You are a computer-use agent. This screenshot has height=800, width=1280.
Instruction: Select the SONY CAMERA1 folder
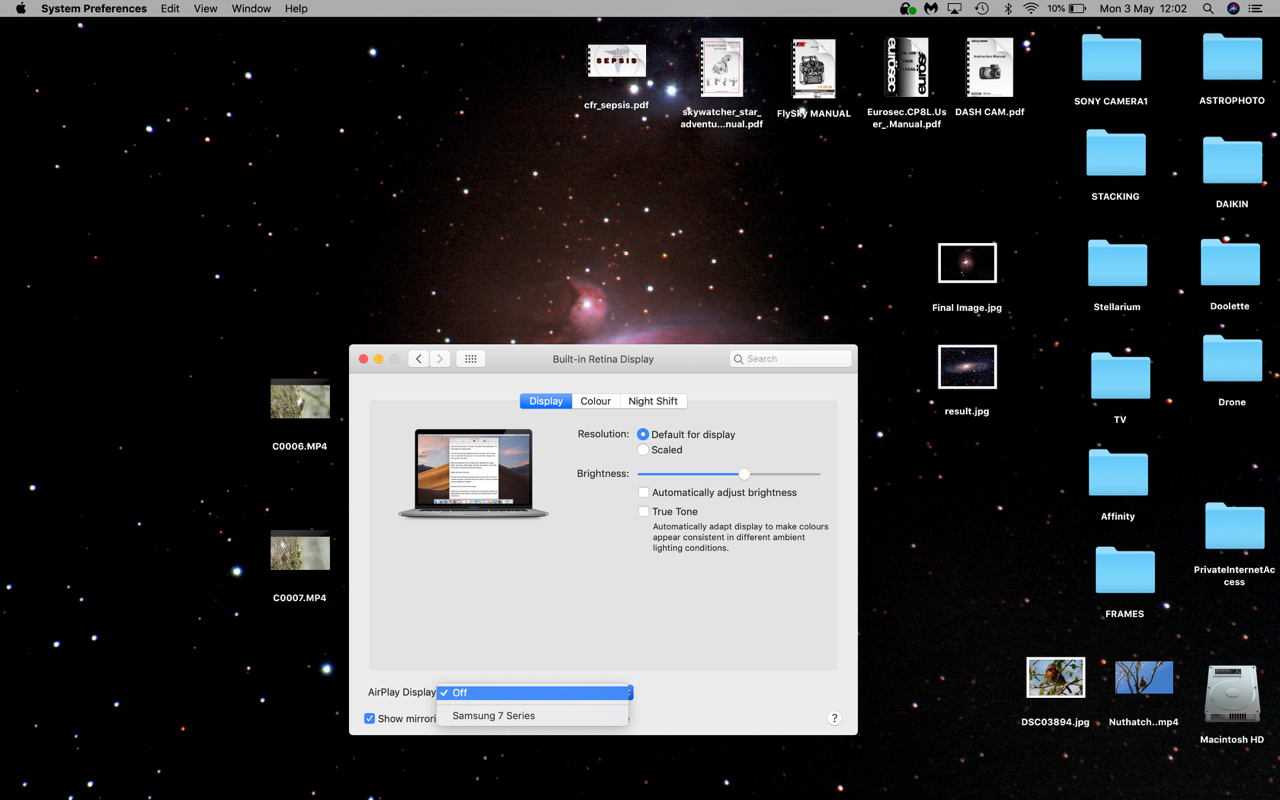point(1111,58)
